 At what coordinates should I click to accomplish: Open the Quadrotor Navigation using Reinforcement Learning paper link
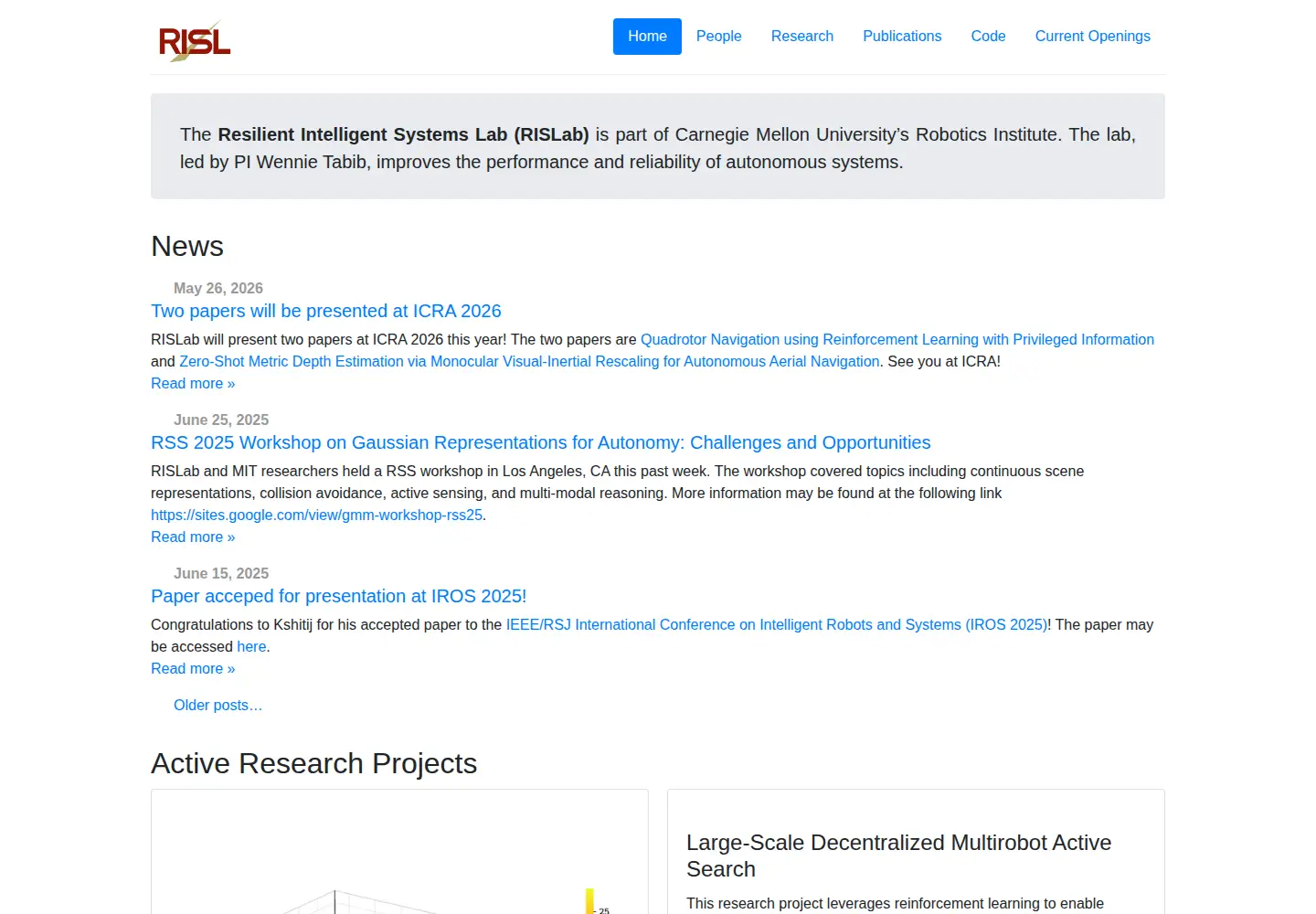point(897,339)
